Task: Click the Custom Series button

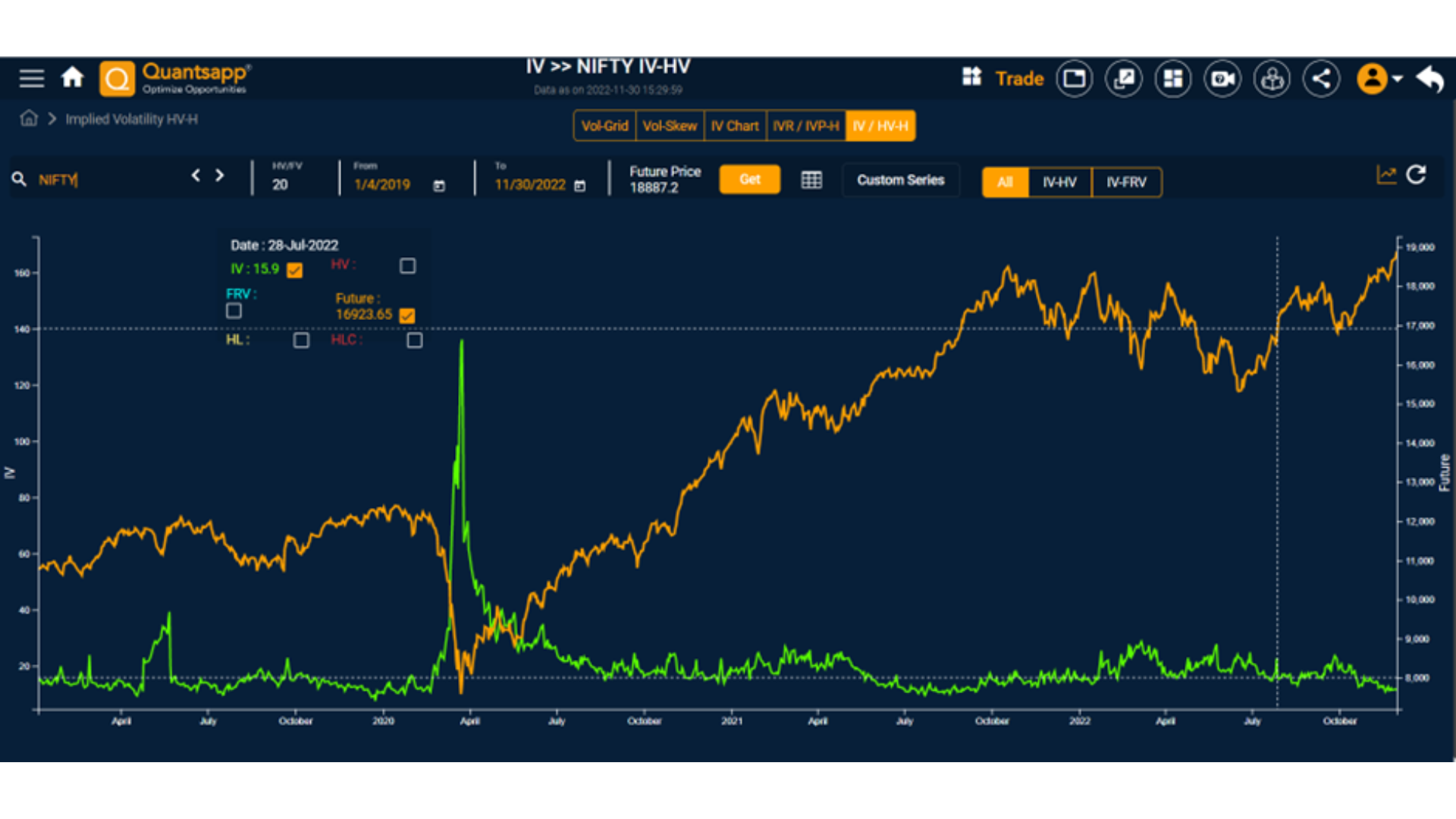Action: [x=900, y=180]
